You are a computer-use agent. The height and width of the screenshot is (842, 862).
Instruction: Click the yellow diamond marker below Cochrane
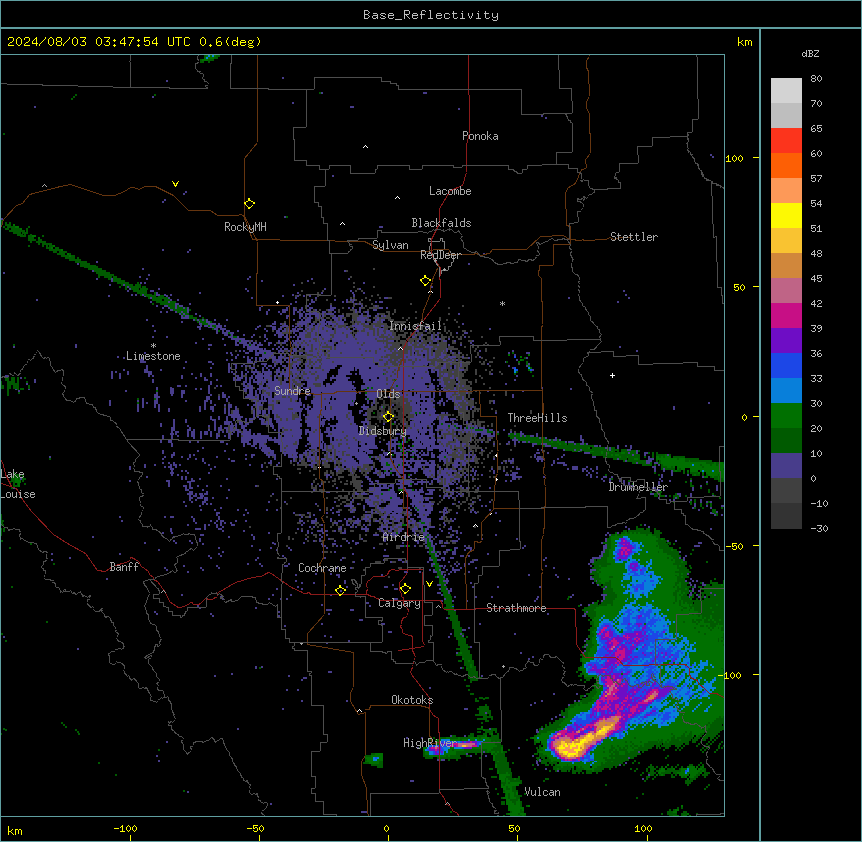click(340, 590)
